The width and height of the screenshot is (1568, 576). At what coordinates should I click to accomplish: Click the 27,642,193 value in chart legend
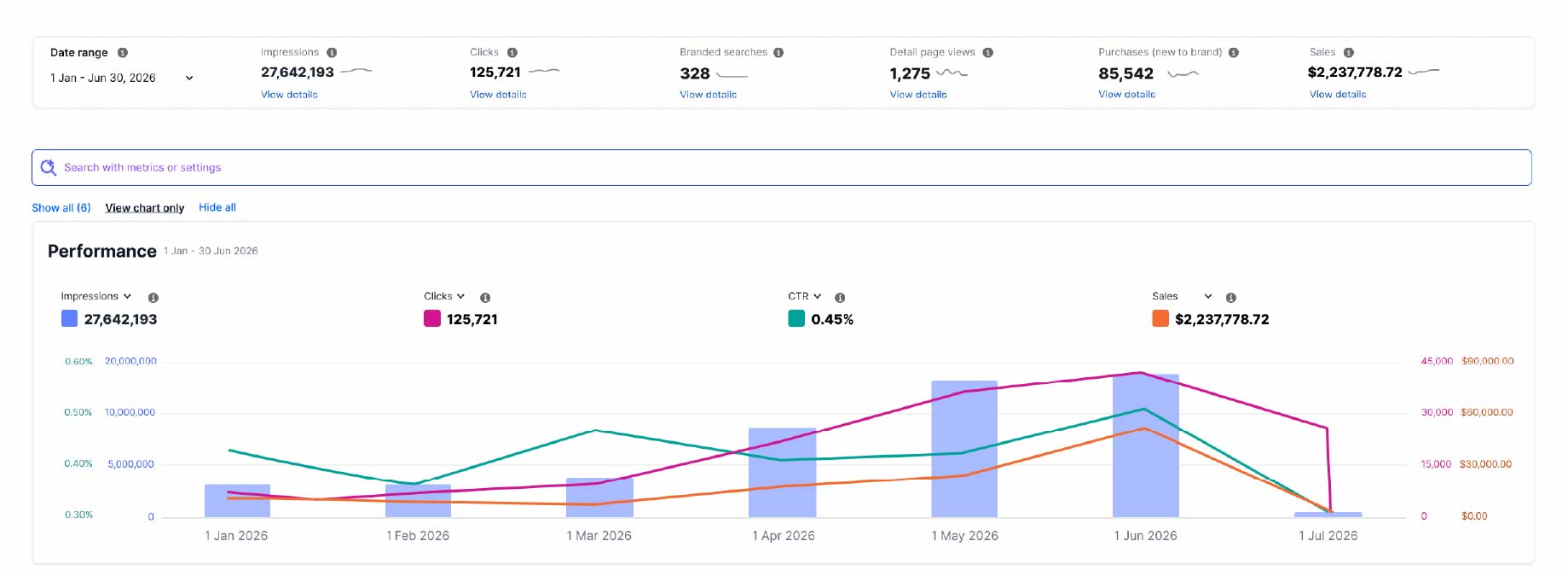[x=120, y=319]
